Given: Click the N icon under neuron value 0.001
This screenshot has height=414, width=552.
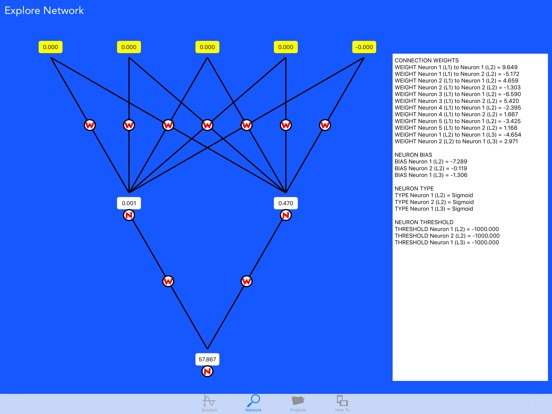Looking at the screenshot, I should point(129,215).
